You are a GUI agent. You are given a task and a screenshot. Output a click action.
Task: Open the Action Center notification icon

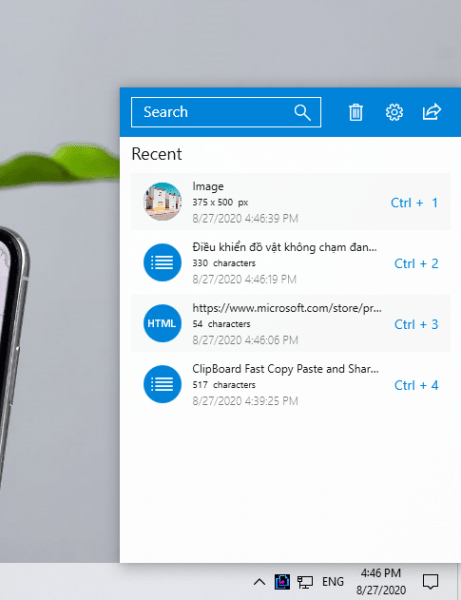coord(430,582)
